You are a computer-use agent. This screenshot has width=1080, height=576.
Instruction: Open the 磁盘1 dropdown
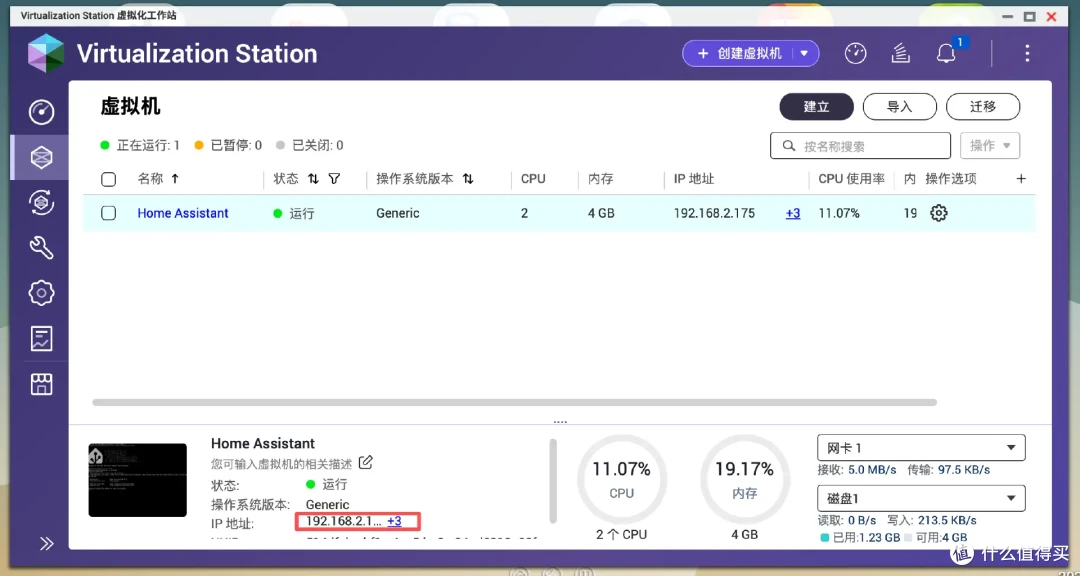[x=921, y=498]
